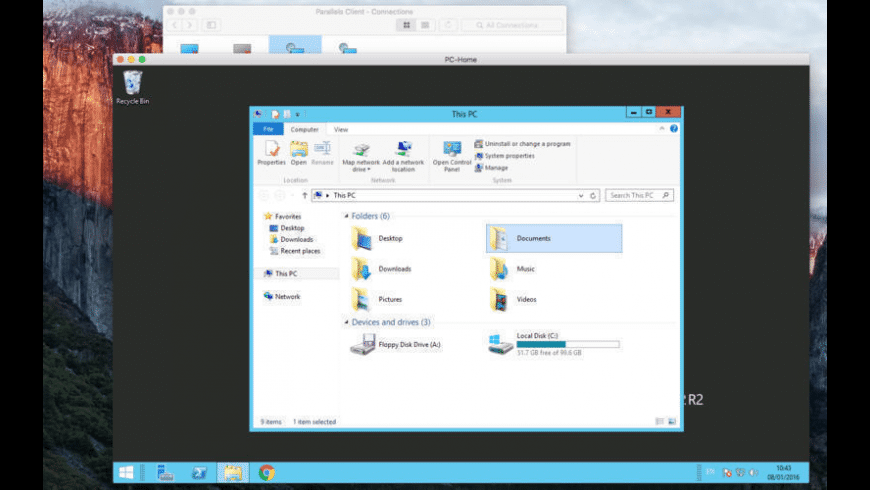Click the quick access Properties icon in title bar
Viewport: 870px width, 490px height.
[275, 114]
